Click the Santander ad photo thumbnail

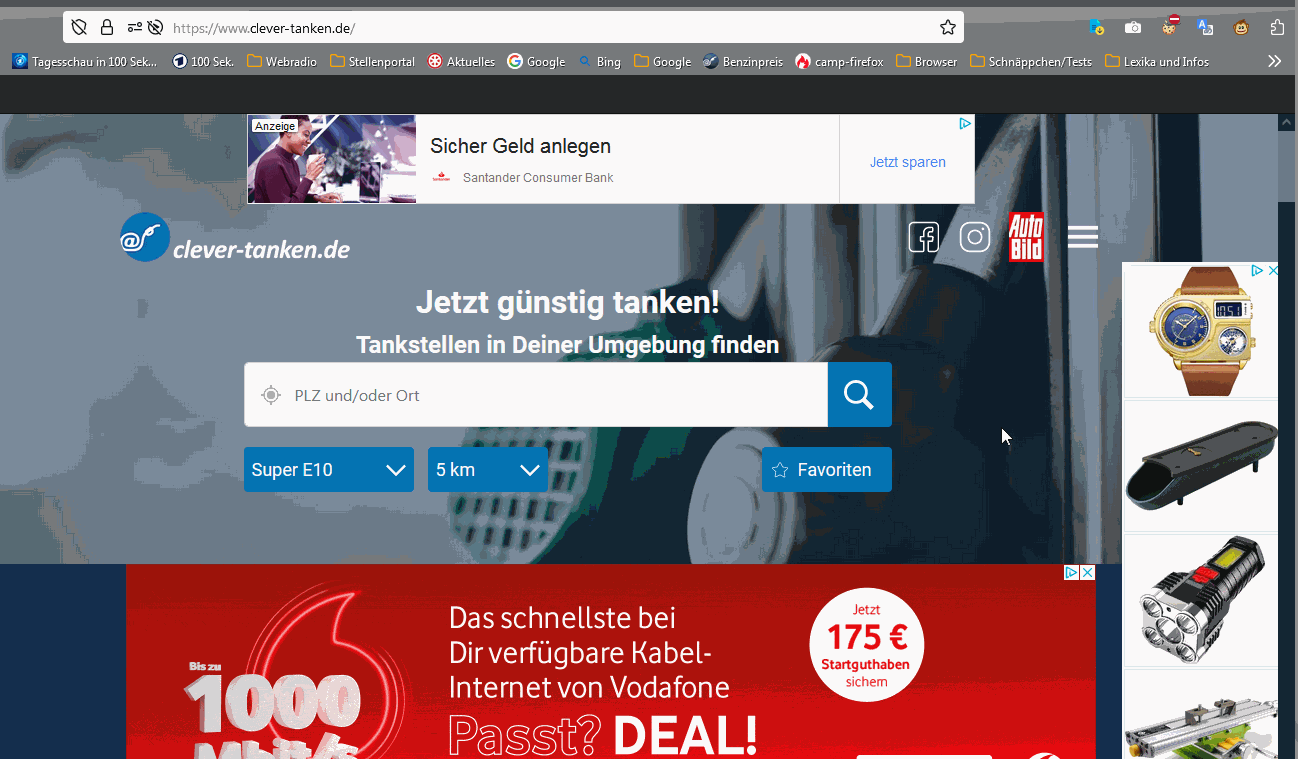[x=332, y=159]
